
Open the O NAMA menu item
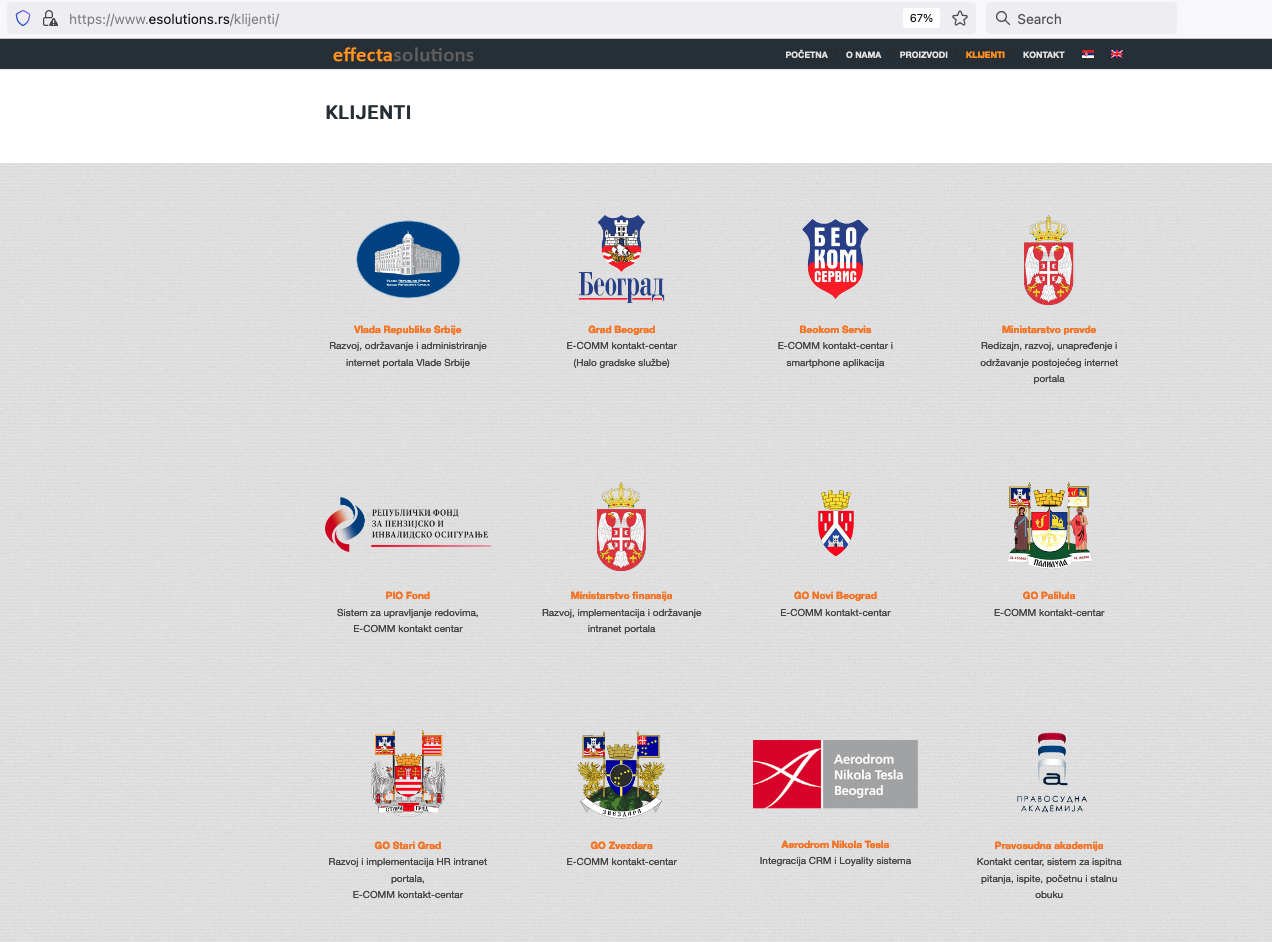(x=863, y=55)
